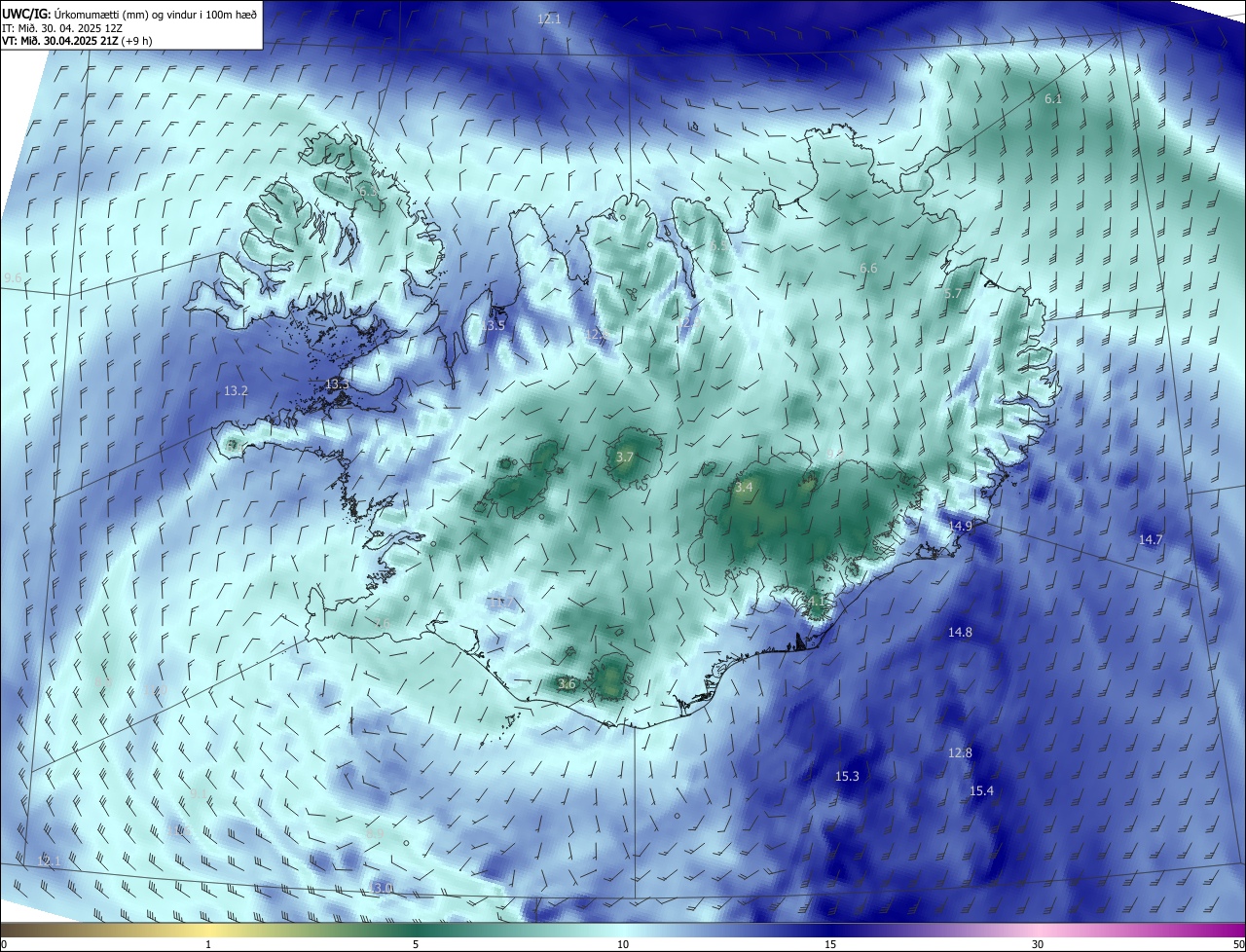Image resolution: width=1246 pixels, height=952 pixels.
Task: Click the 7.6 value label
Action: [x=381, y=623]
